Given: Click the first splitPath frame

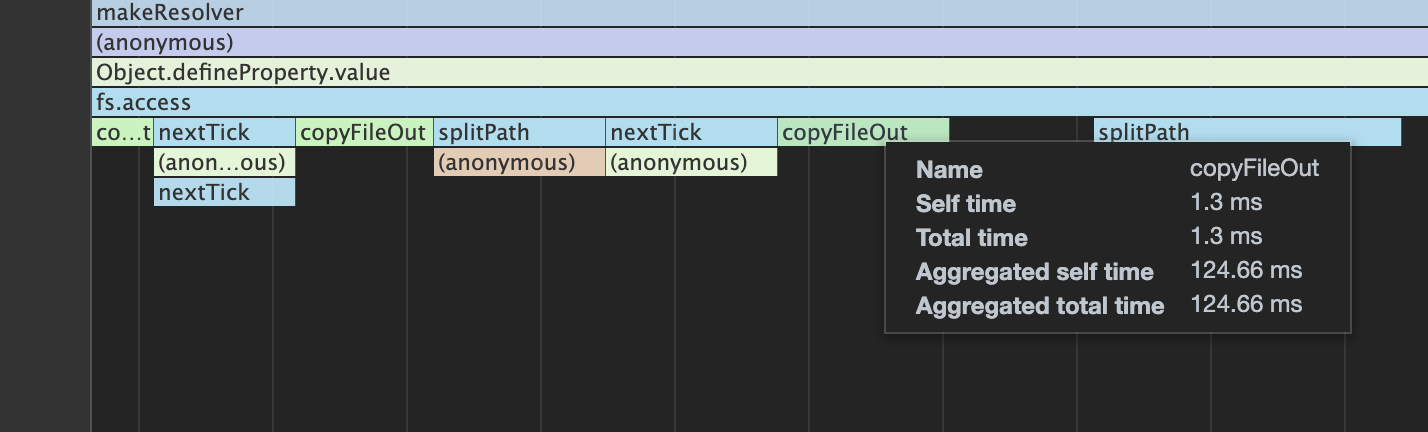Looking at the screenshot, I should coord(519,133).
